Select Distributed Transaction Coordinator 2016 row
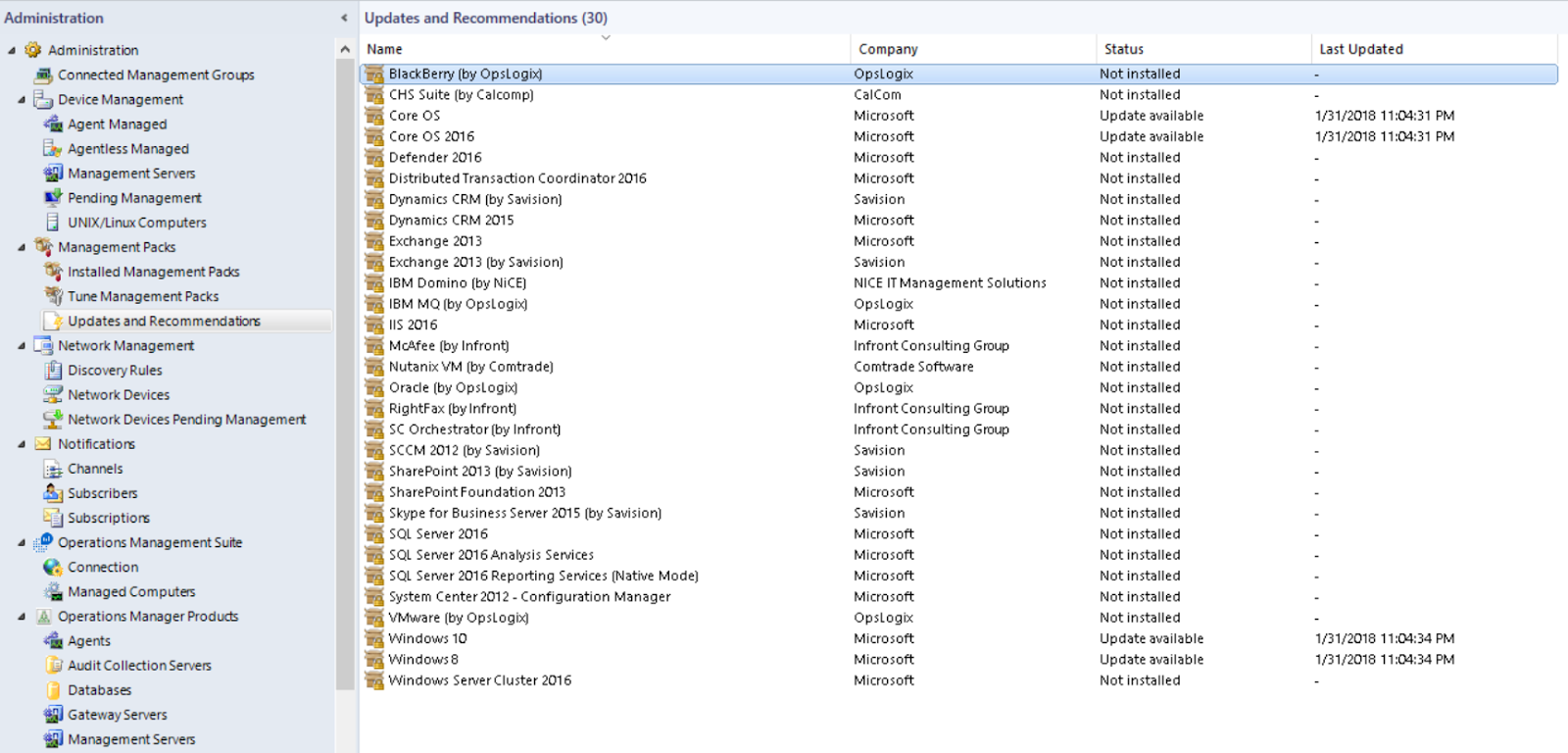 (958, 178)
